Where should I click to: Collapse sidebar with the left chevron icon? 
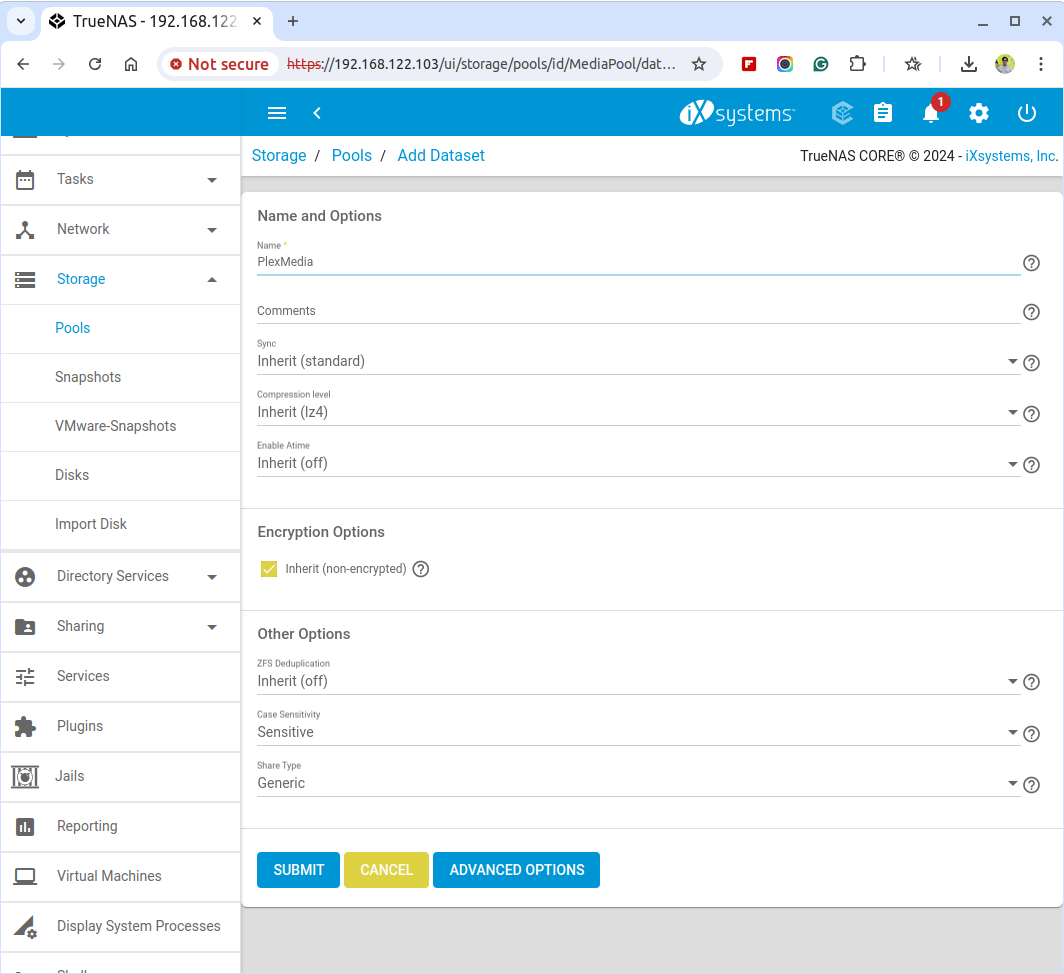pyautogui.click(x=317, y=113)
